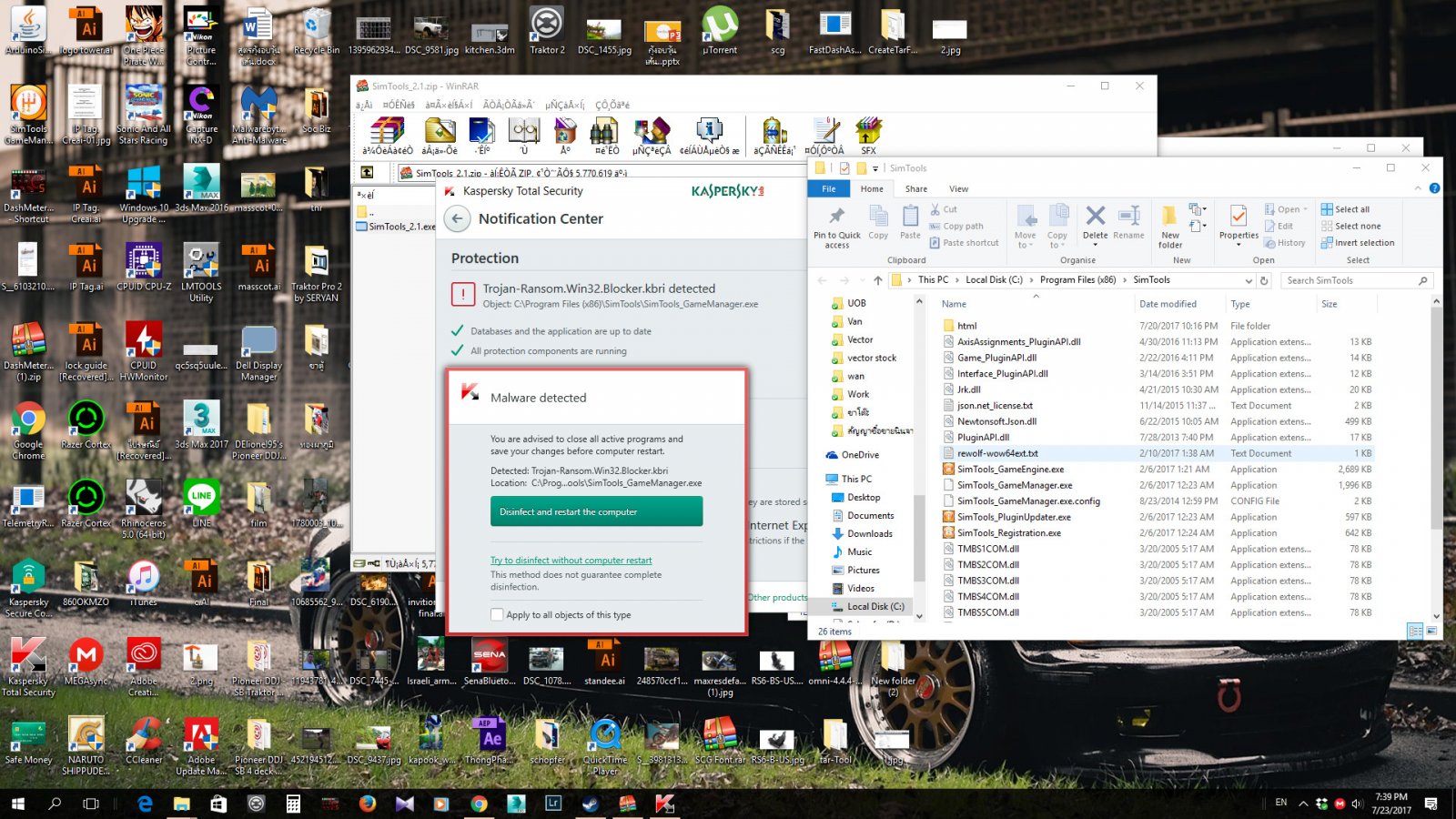Image resolution: width=1456 pixels, height=819 pixels.
Task: Click Program Files (x86) in address breadcrumb
Action: (1077, 280)
